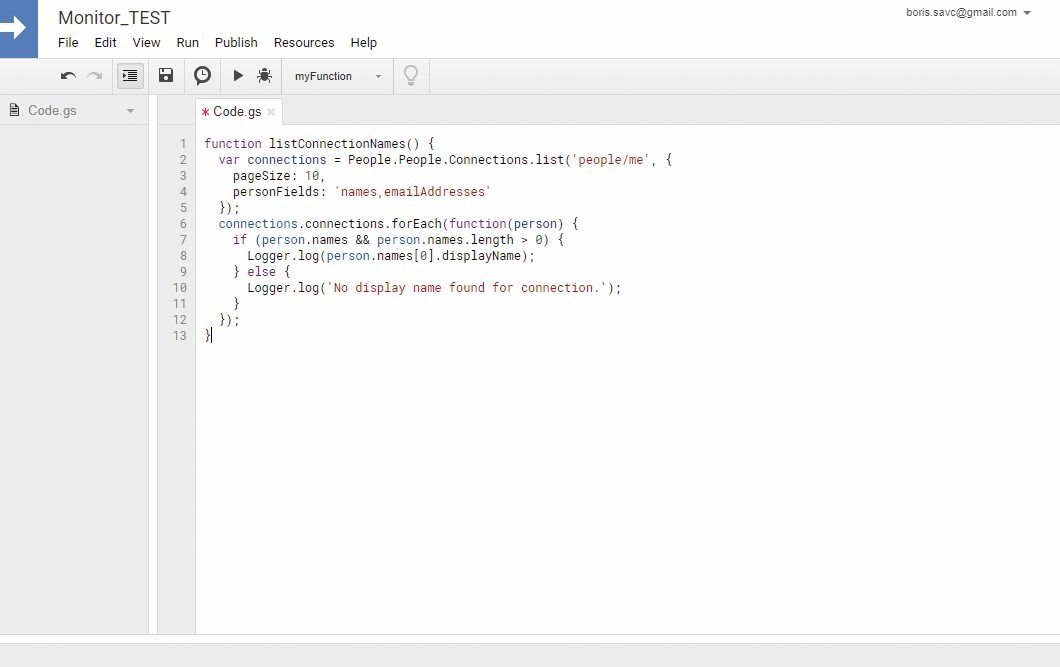Click the lightbulb hint icon
The image size is (1060, 667).
pyautogui.click(x=411, y=75)
